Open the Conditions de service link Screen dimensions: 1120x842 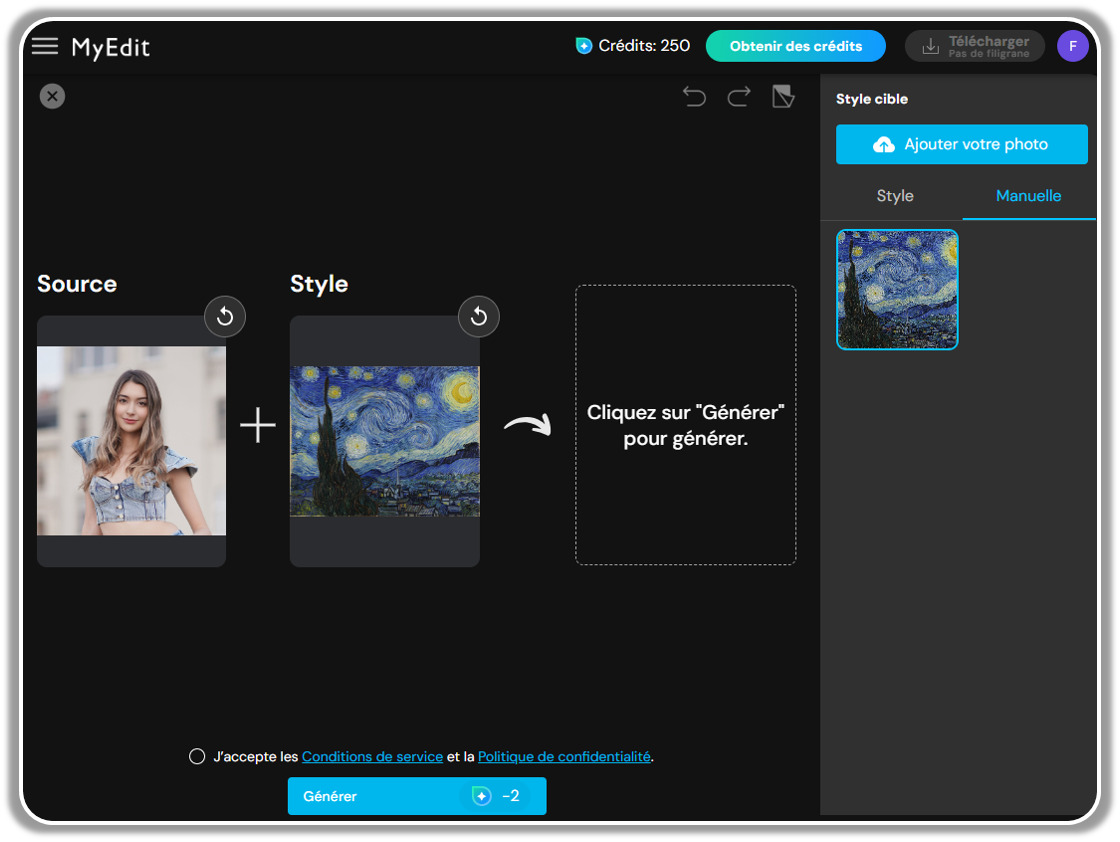coord(372,756)
